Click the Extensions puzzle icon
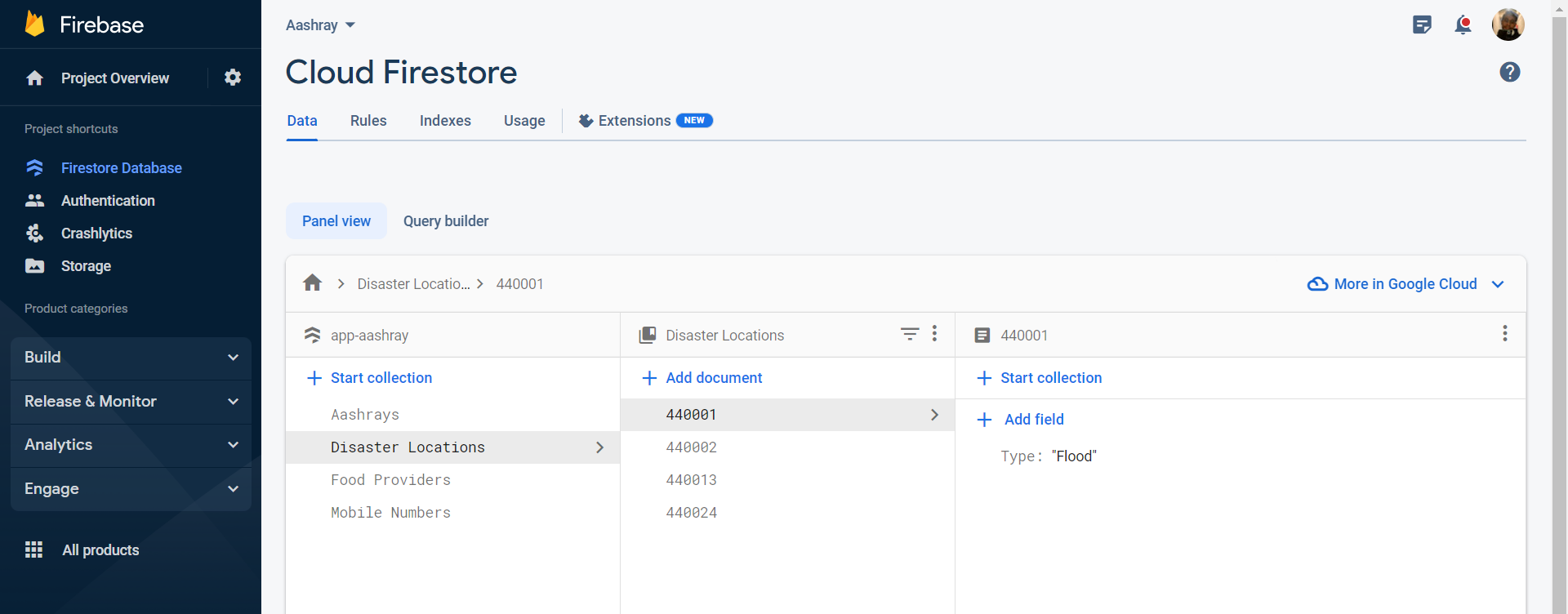The width and height of the screenshot is (1568, 614). point(586,121)
